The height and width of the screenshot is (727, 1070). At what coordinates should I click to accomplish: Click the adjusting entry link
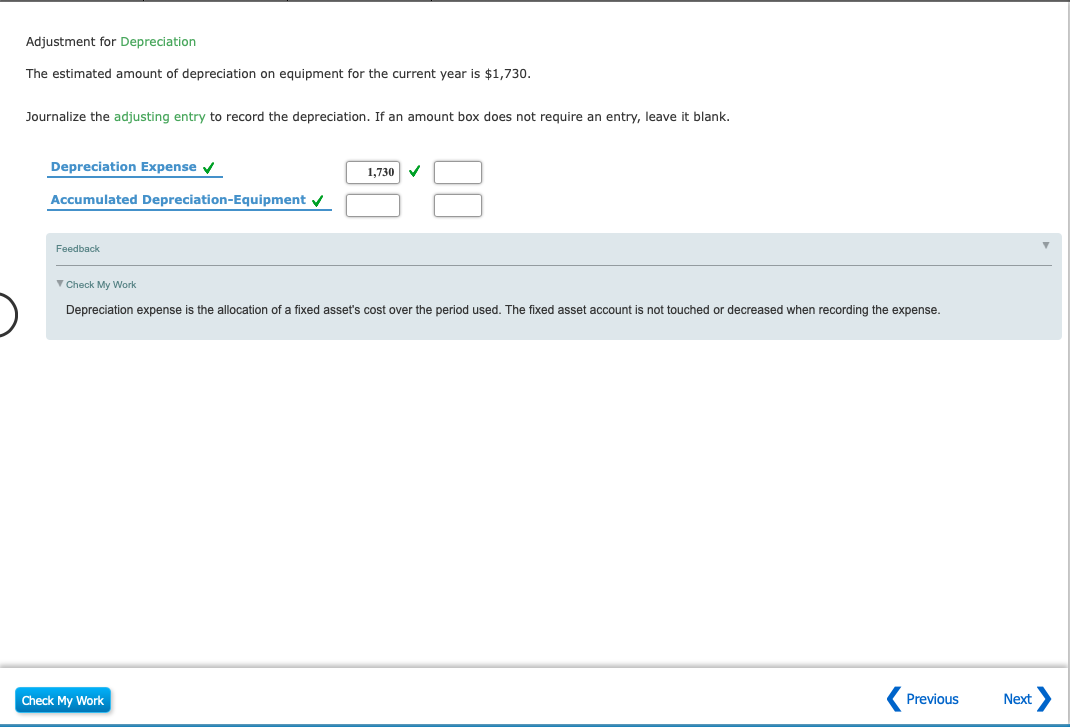[160, 116]
